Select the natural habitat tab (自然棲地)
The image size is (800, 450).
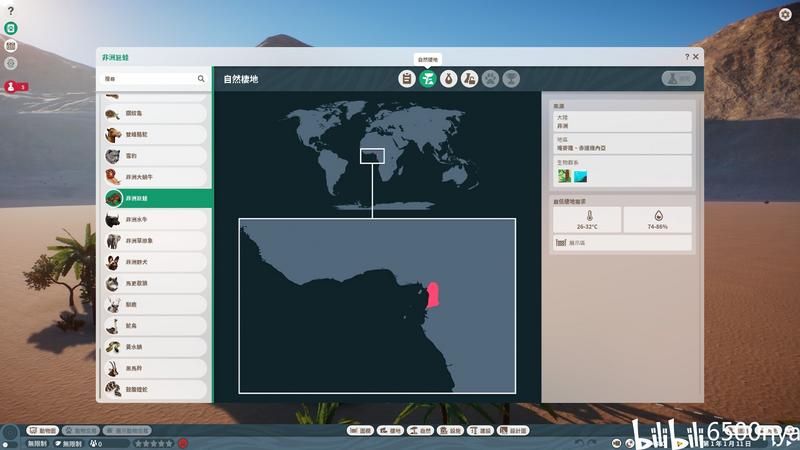[428, 79]
